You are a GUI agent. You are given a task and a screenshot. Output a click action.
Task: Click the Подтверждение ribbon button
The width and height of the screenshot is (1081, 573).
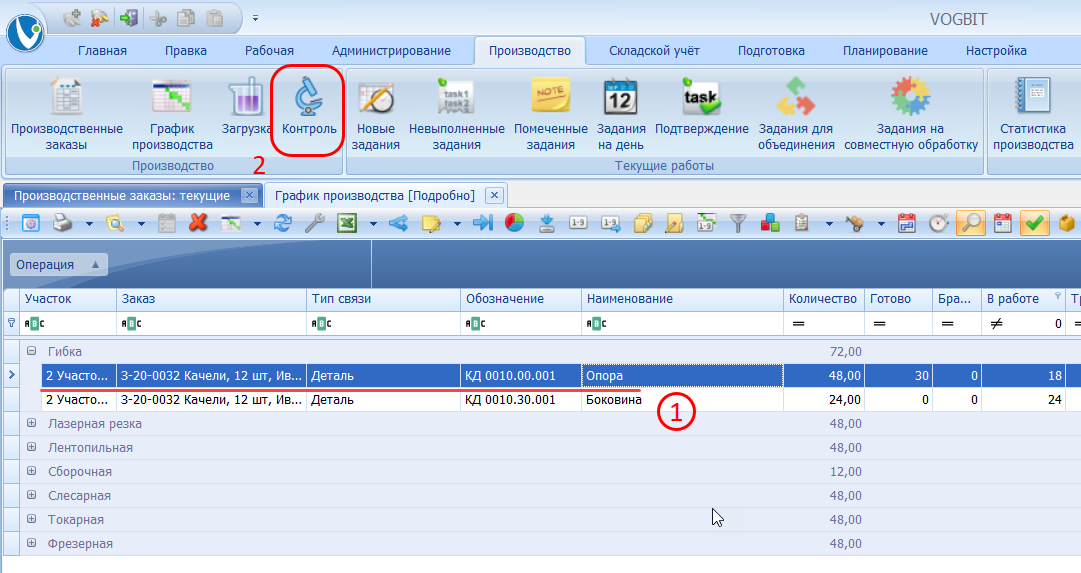701,110
